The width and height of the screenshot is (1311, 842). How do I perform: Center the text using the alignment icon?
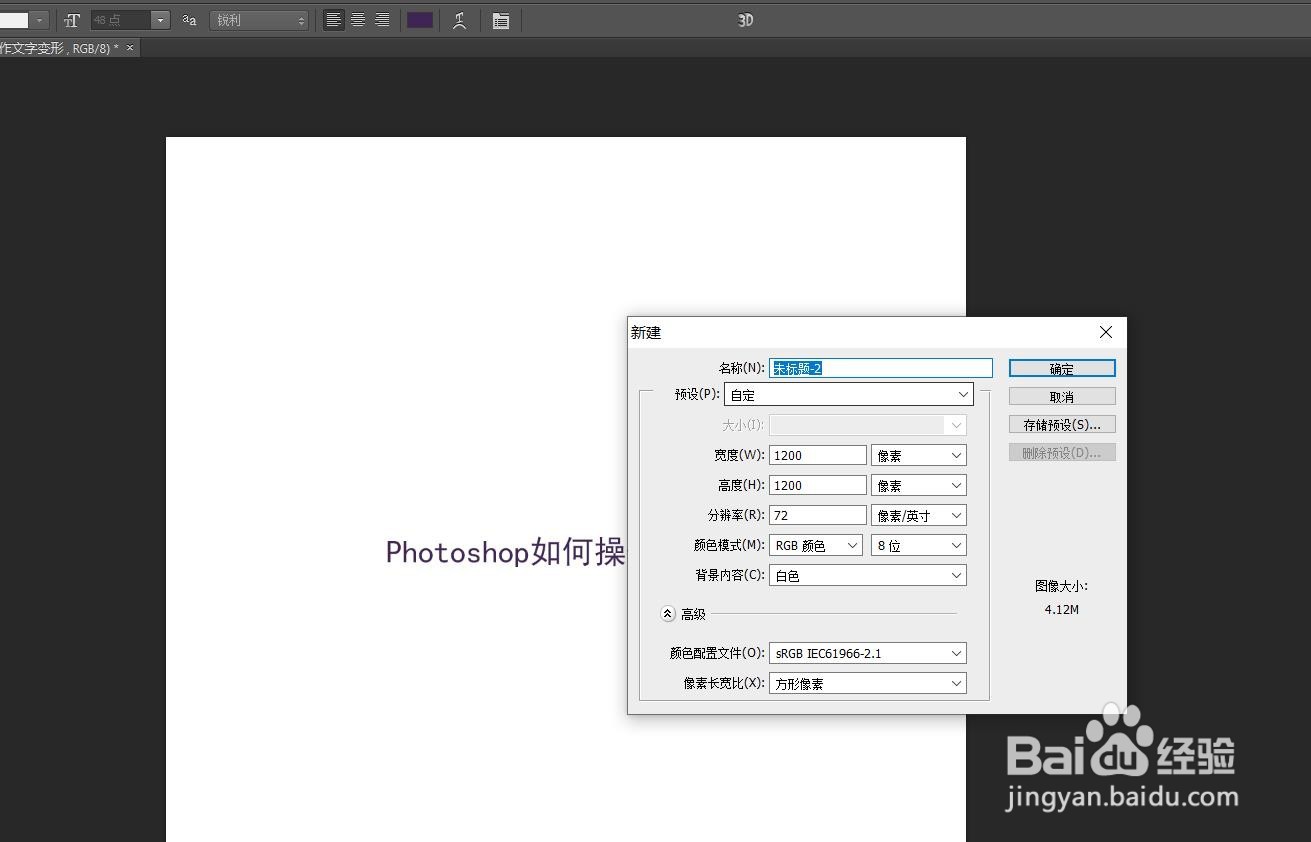click(357, 20)
